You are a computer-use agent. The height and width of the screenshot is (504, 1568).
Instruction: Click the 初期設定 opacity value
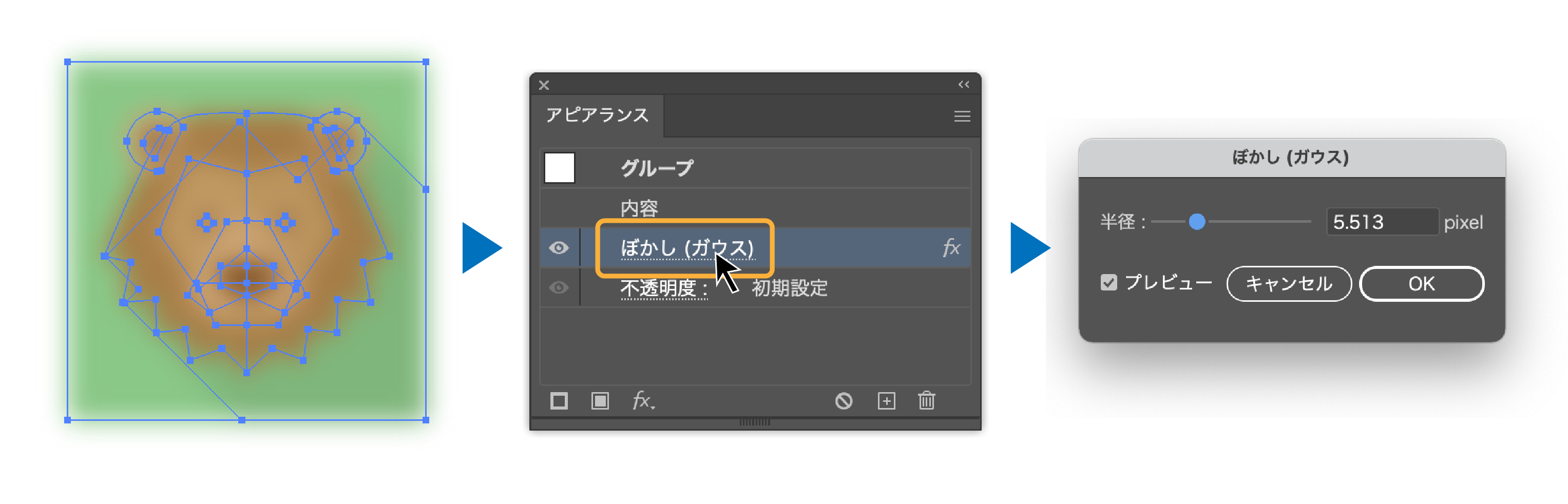click(790, 288)
